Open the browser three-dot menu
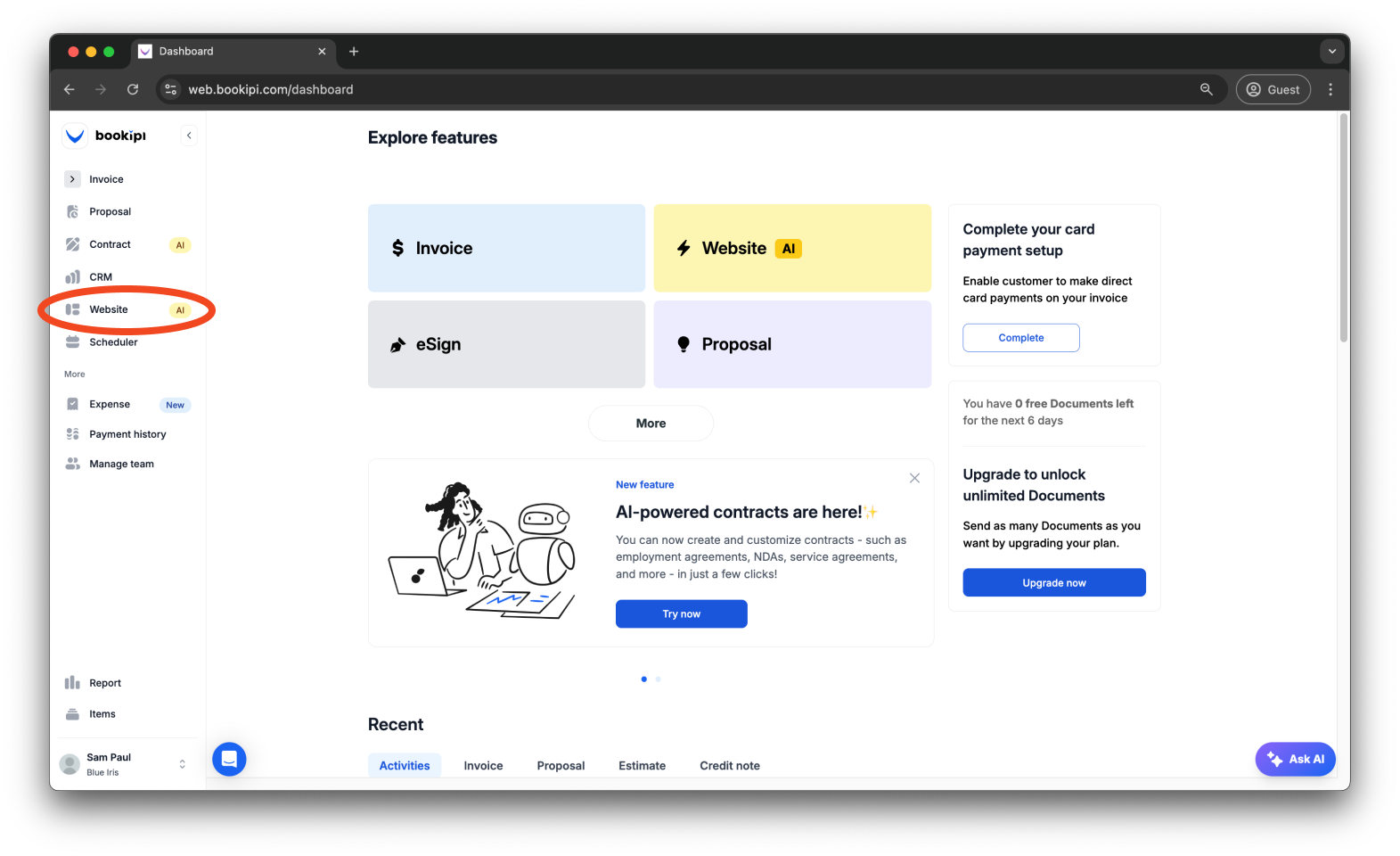The height and width of the screenshot is (856, 1400). [x=1330, y=89]
